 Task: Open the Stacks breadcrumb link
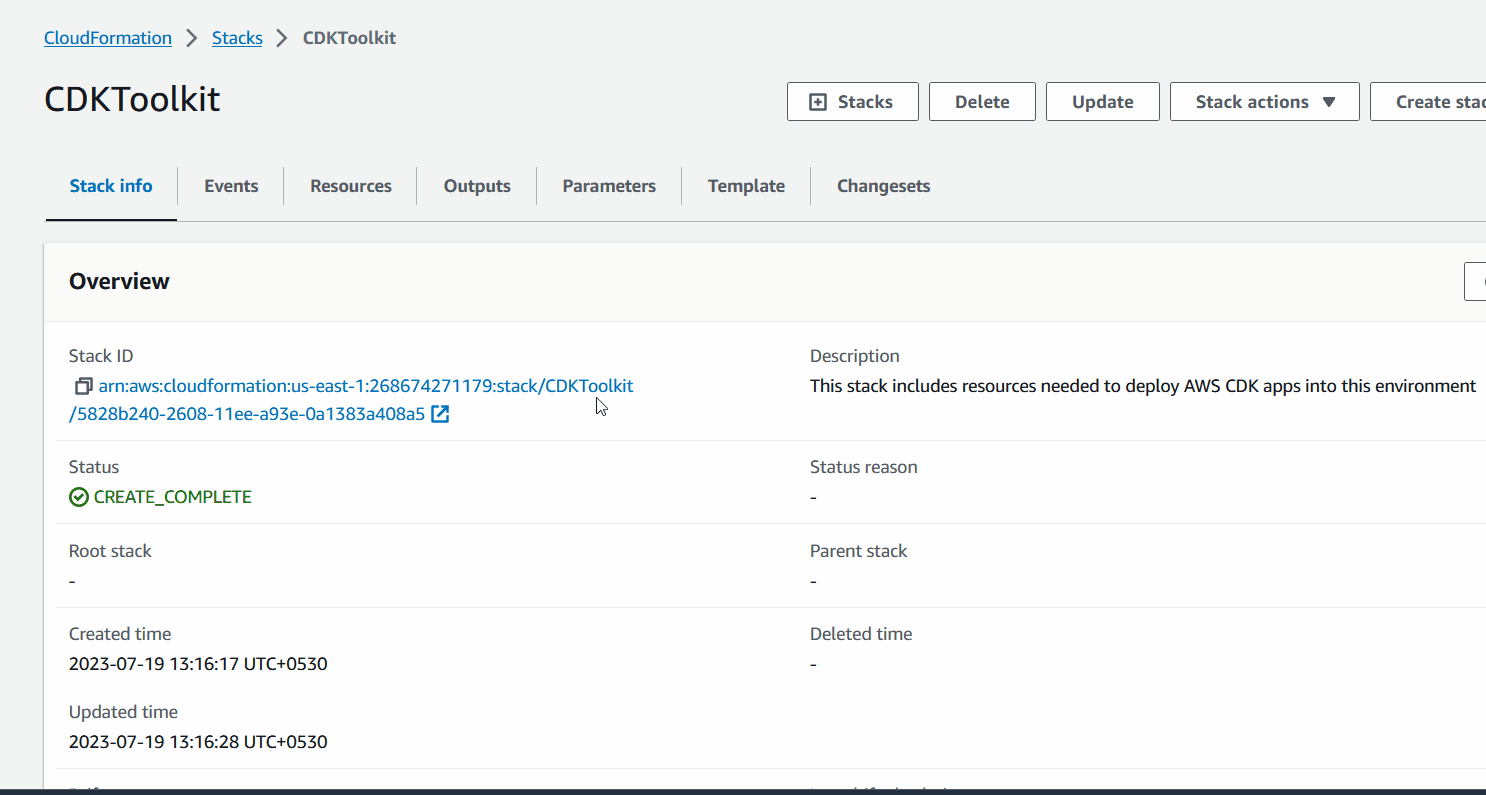237,37
